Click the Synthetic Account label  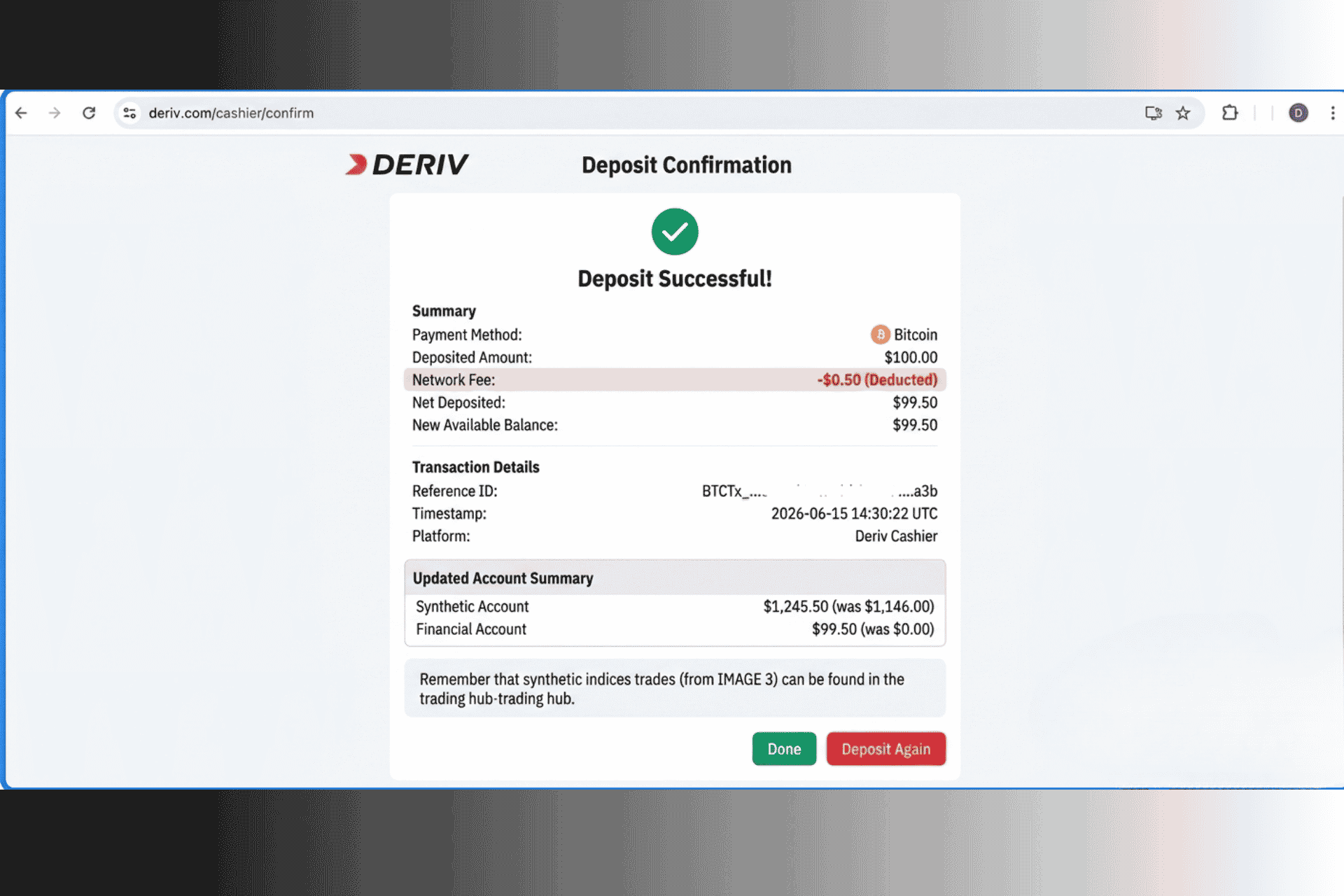(472, 606)
